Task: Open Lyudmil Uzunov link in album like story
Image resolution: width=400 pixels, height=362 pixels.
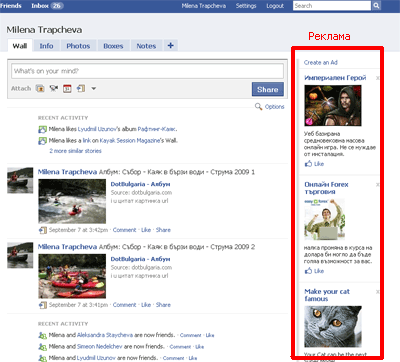Action: click(97, 129)
